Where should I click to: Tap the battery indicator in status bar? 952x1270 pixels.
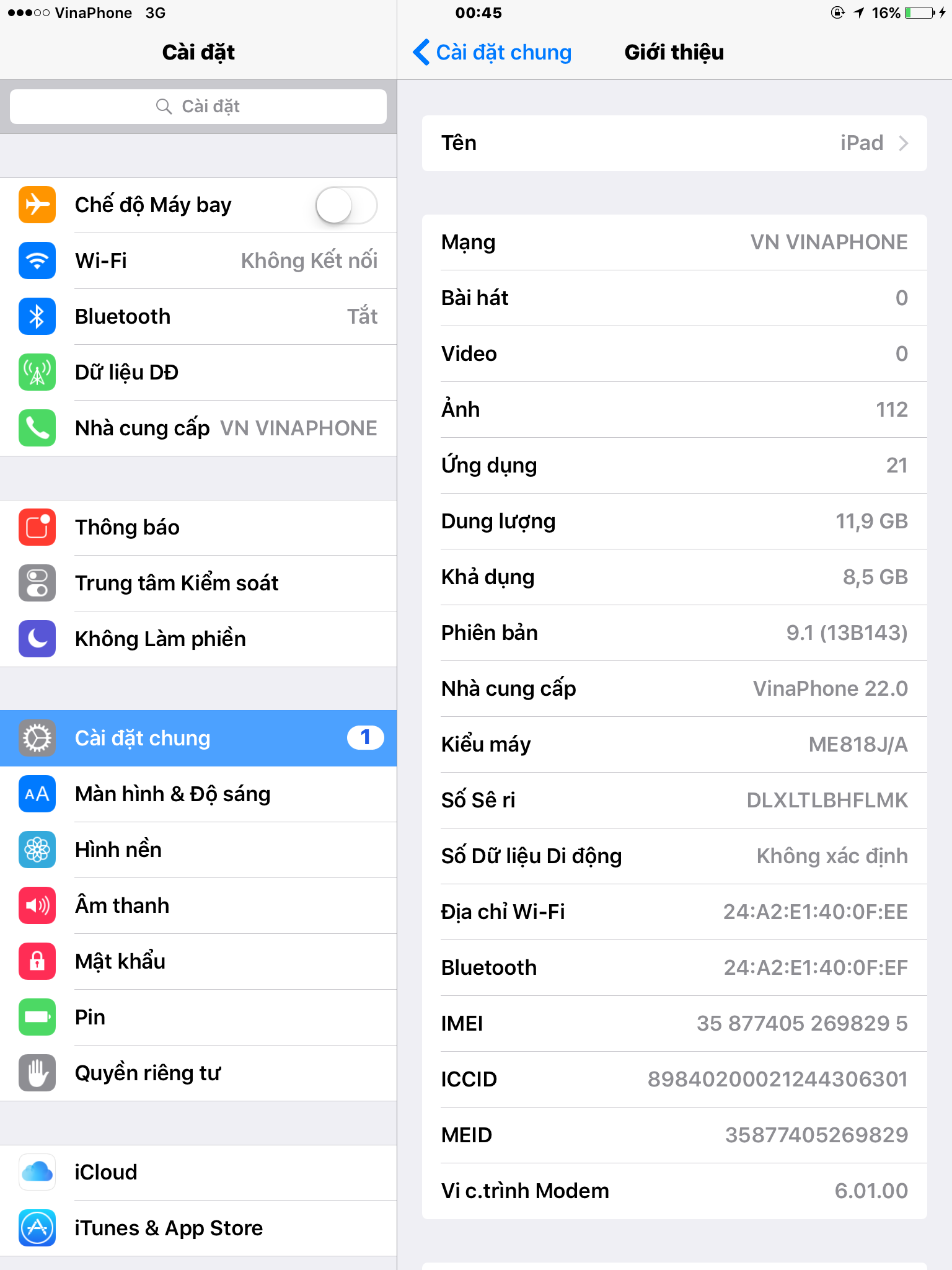(x=920, y=13)
